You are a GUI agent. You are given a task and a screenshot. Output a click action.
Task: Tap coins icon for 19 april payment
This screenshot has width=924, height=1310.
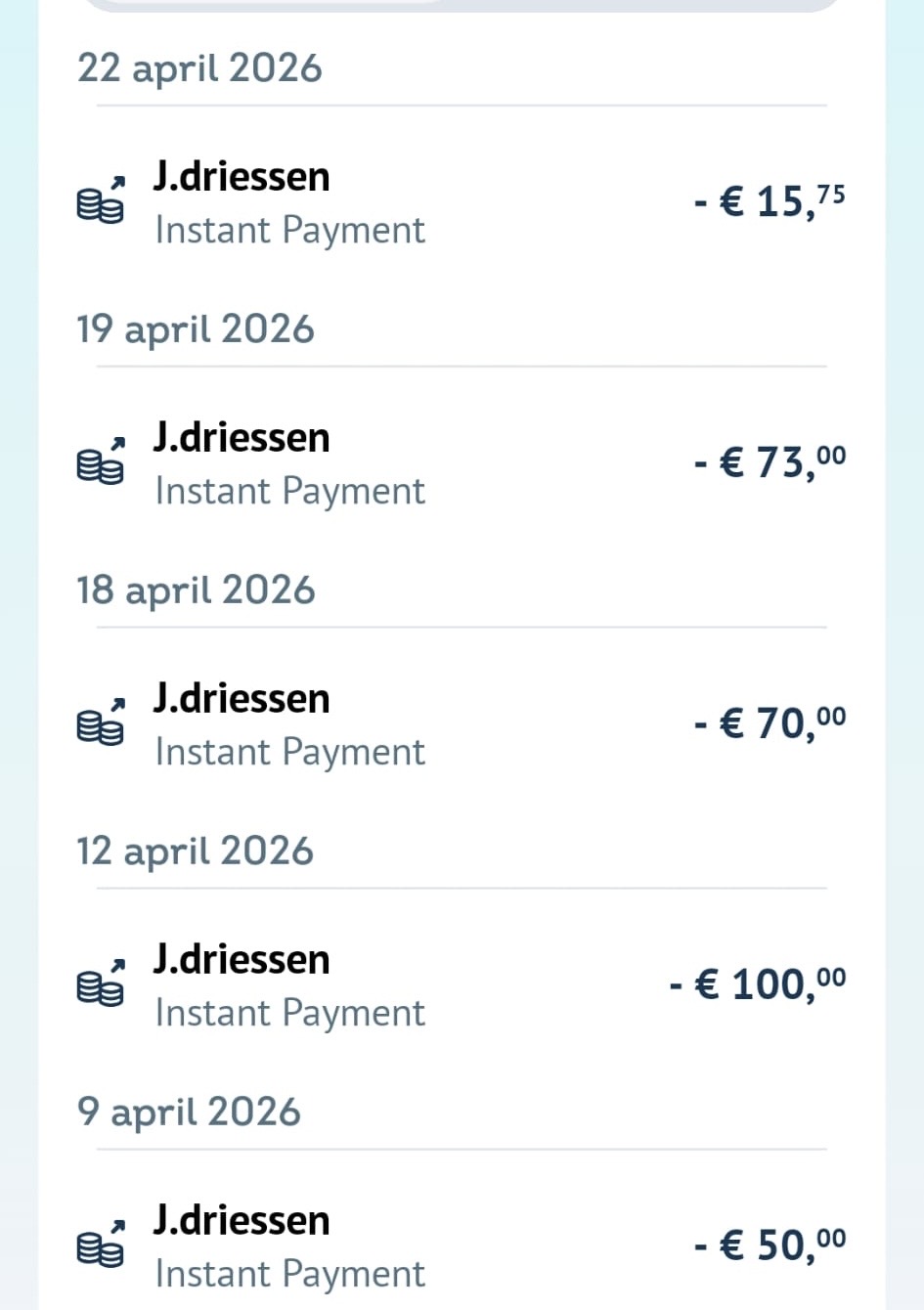(x=101, y=461)
